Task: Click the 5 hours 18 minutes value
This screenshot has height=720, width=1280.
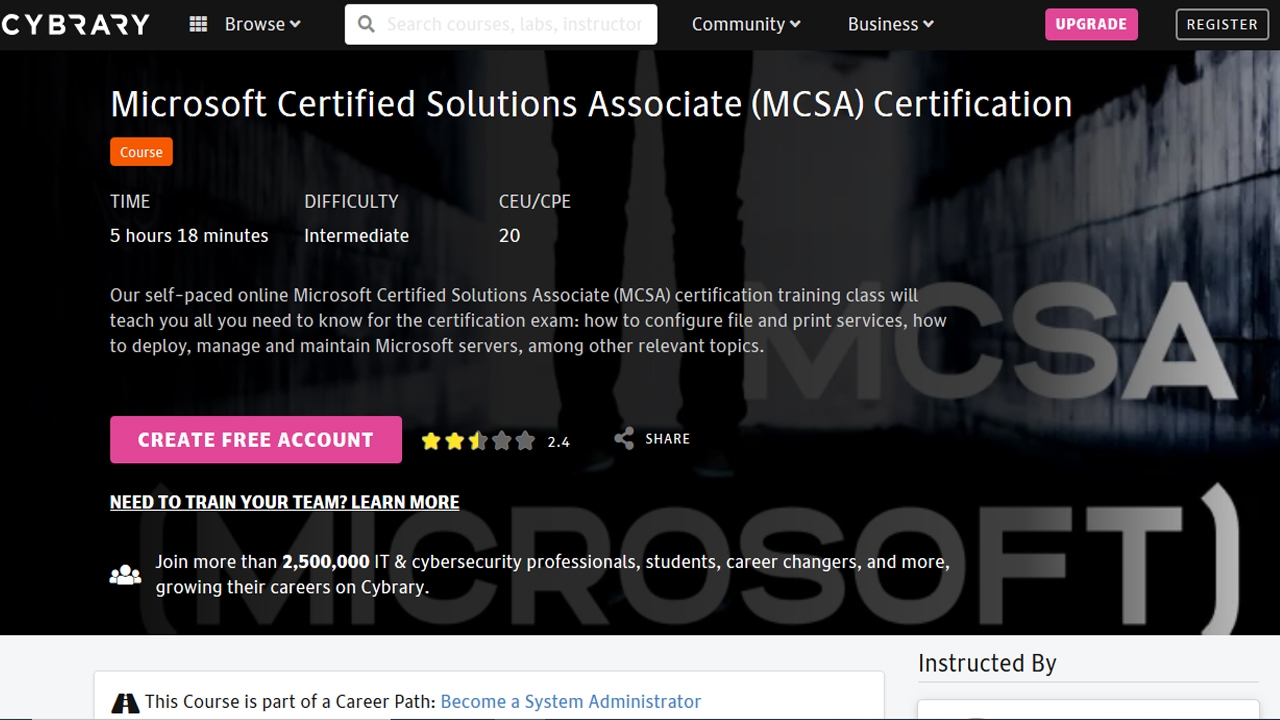Action: click(189, 236)
